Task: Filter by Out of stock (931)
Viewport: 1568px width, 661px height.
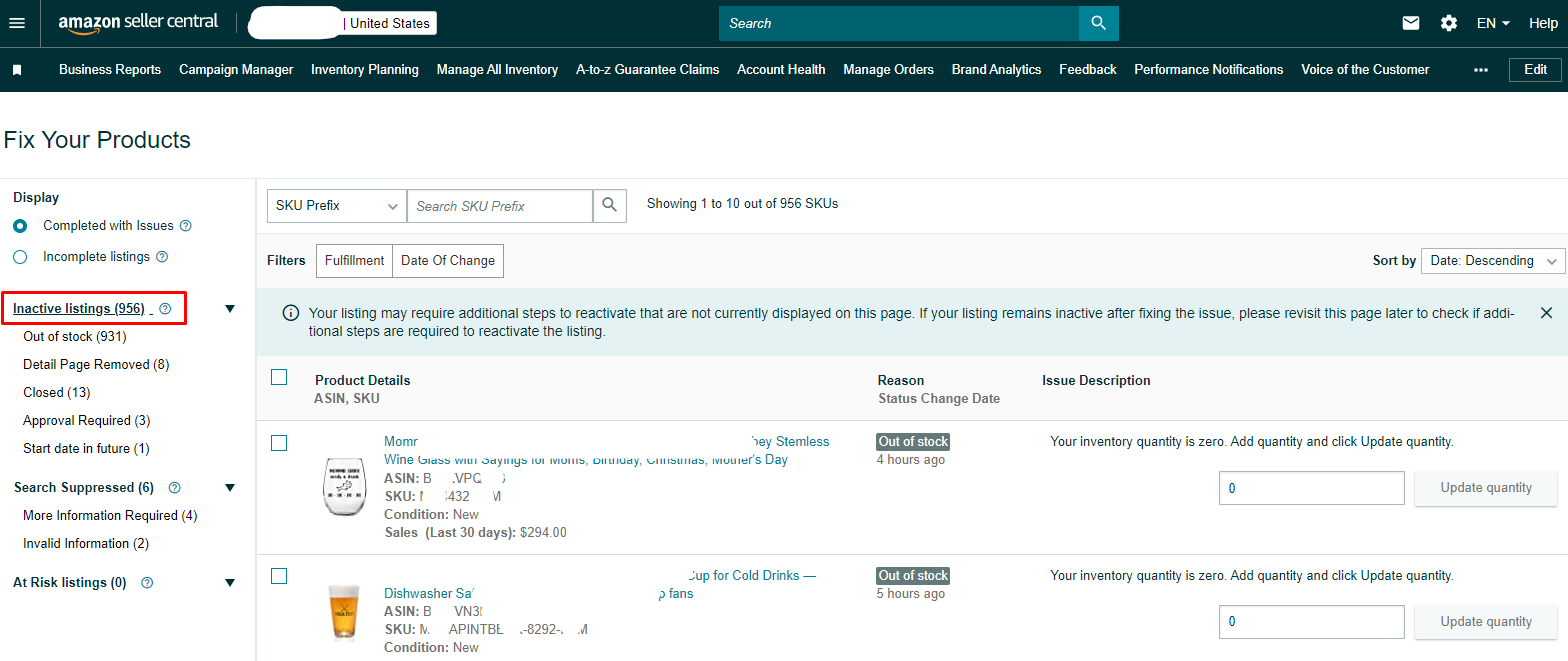Action: (75, 337)
